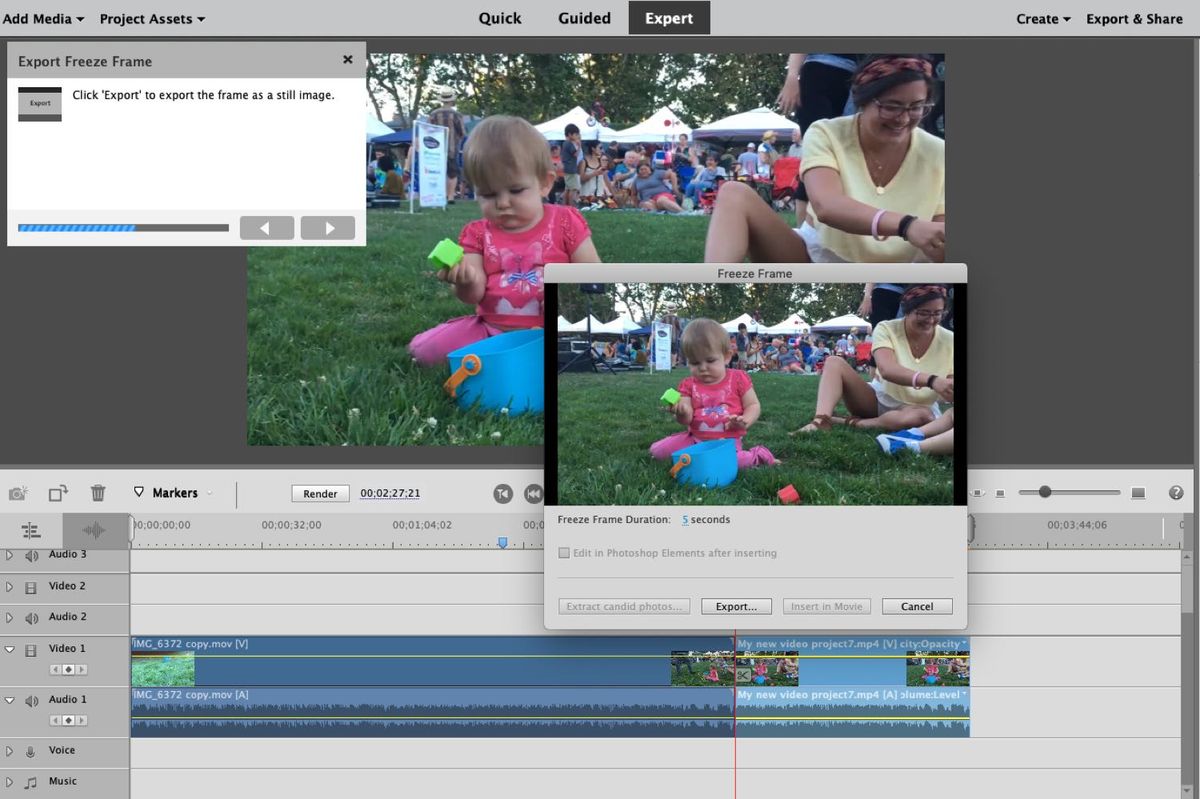Screen dimensions: 1200x799
Task: Open the Add Media dropdown
Action: coord(43,18)
